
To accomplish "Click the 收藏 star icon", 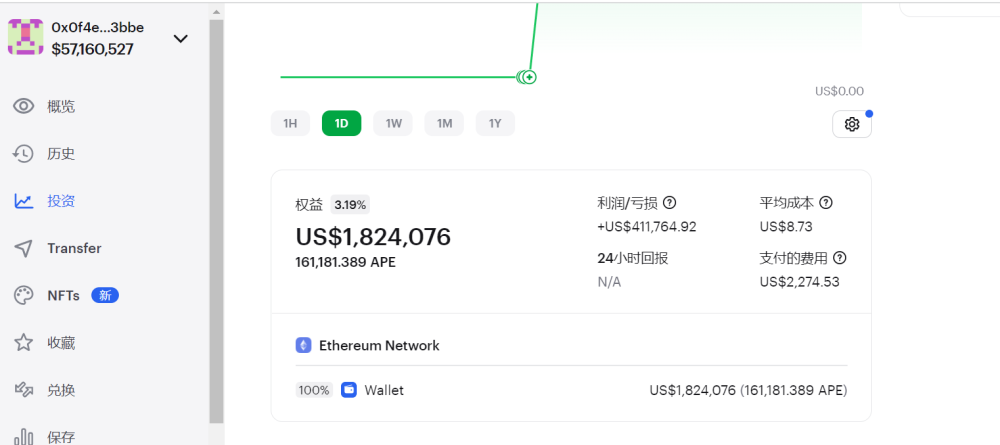I will pos(24,343).
